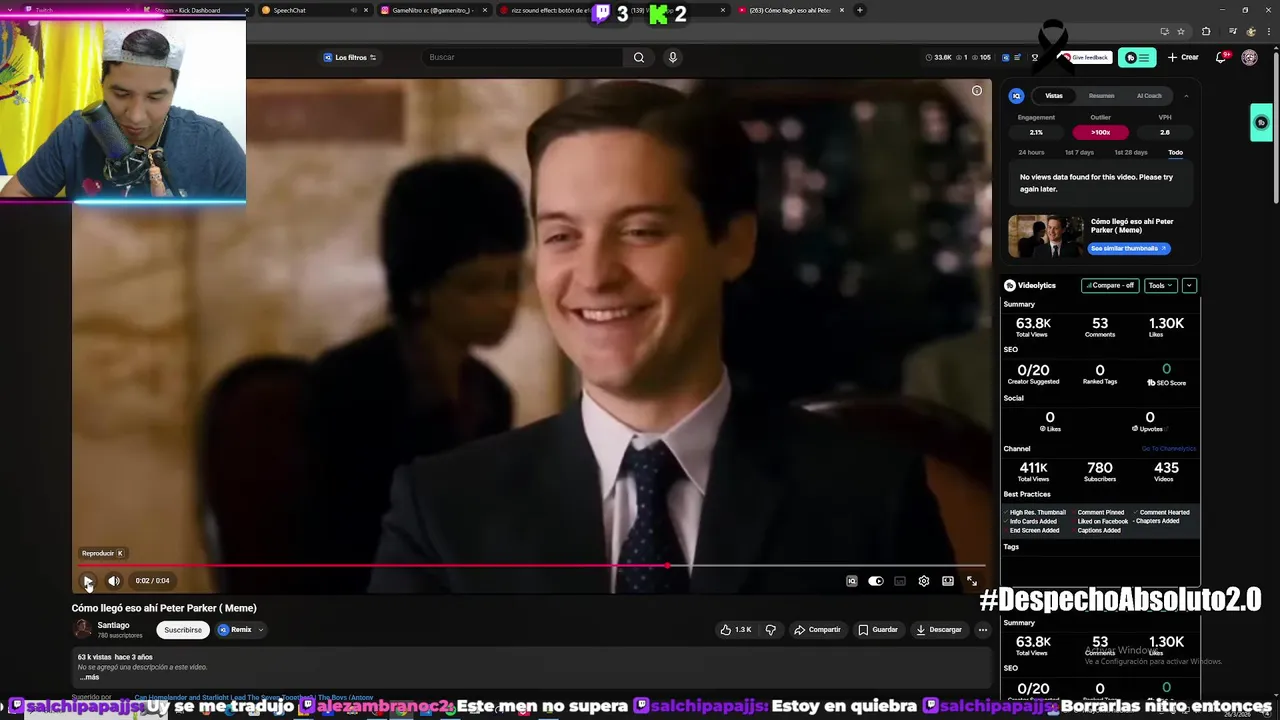This screenshot has height=720, width=1280.
Task: Expand the dropdown arrow beside Remix
Action: point(261,630)
